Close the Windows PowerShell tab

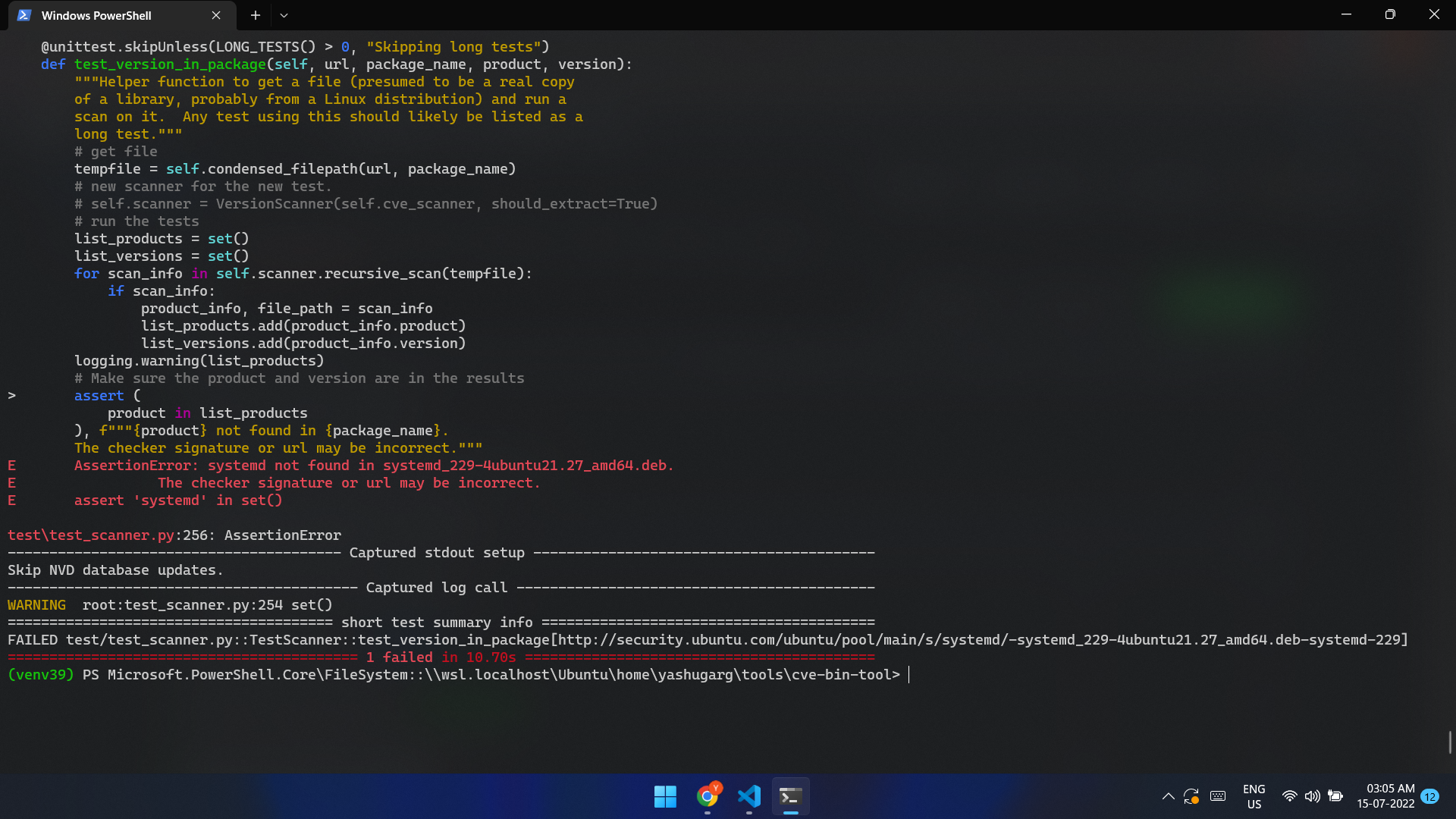(x=216, y=15)
